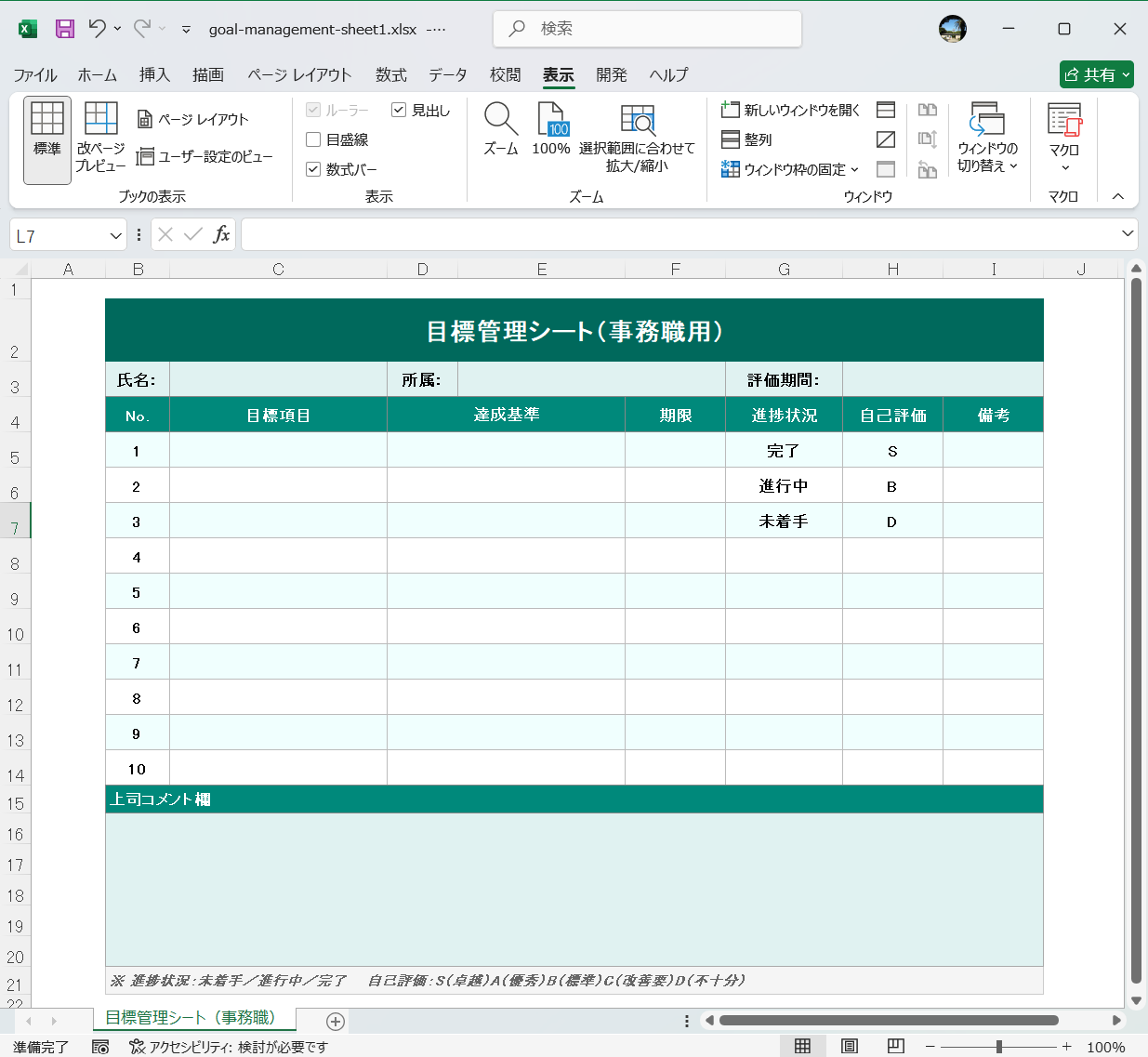The width and height of the screenshot is (1148, 1057).
Task: Click the Redo arrow icon
Action: [142, 29]
